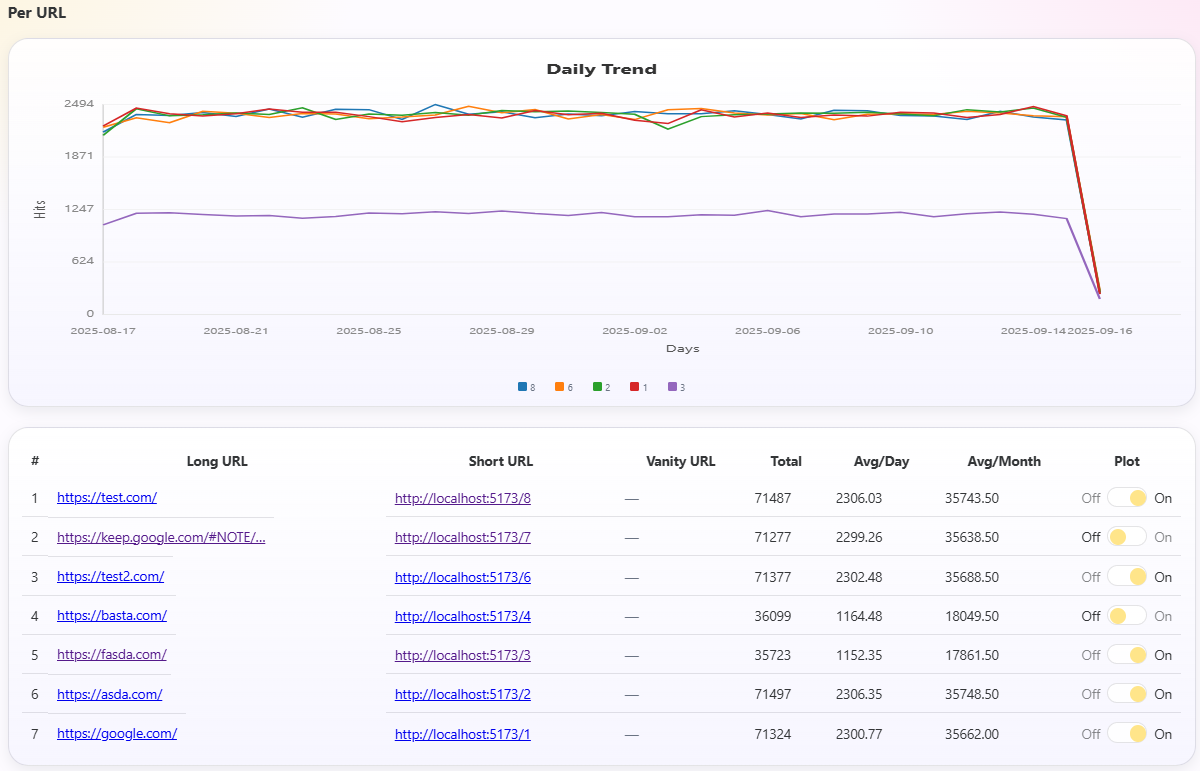Click the Per URL section heading
Image resolution: width=1200 pixels, height=771 pixels.
pyautogui.click(x=37, y=13)
